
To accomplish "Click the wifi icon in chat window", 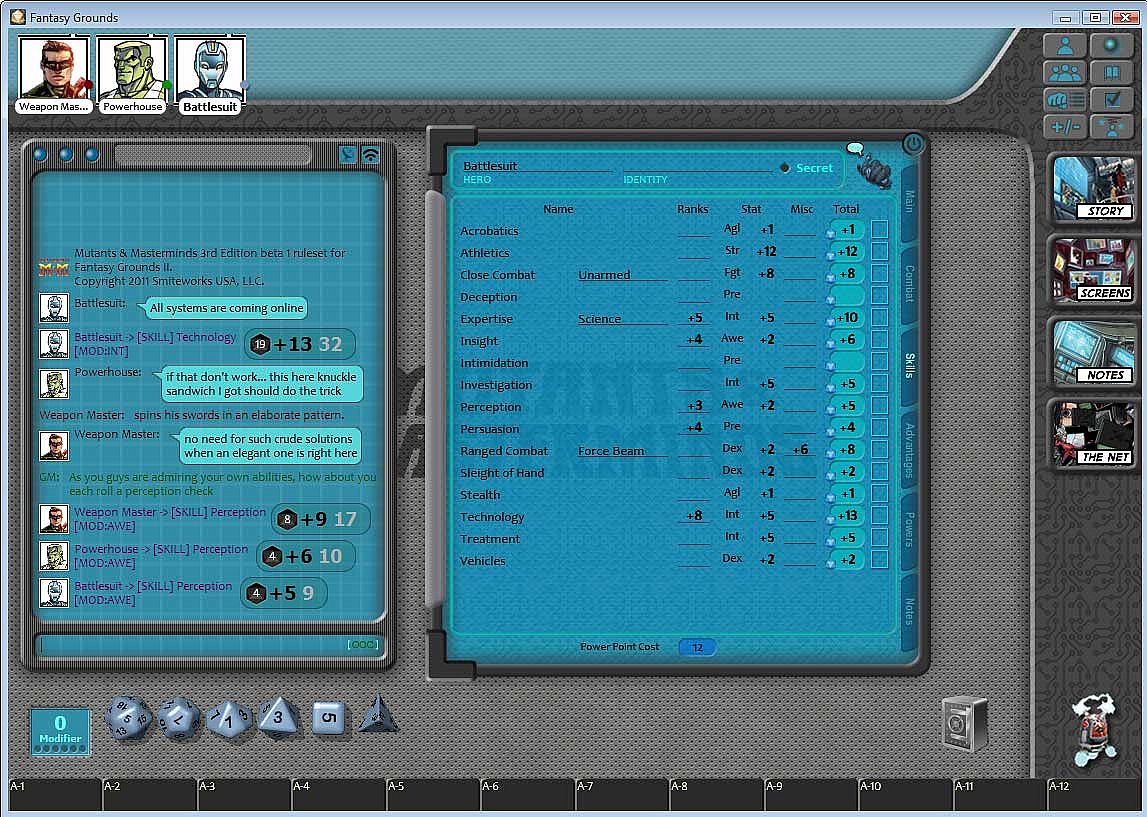I will 371,155.
